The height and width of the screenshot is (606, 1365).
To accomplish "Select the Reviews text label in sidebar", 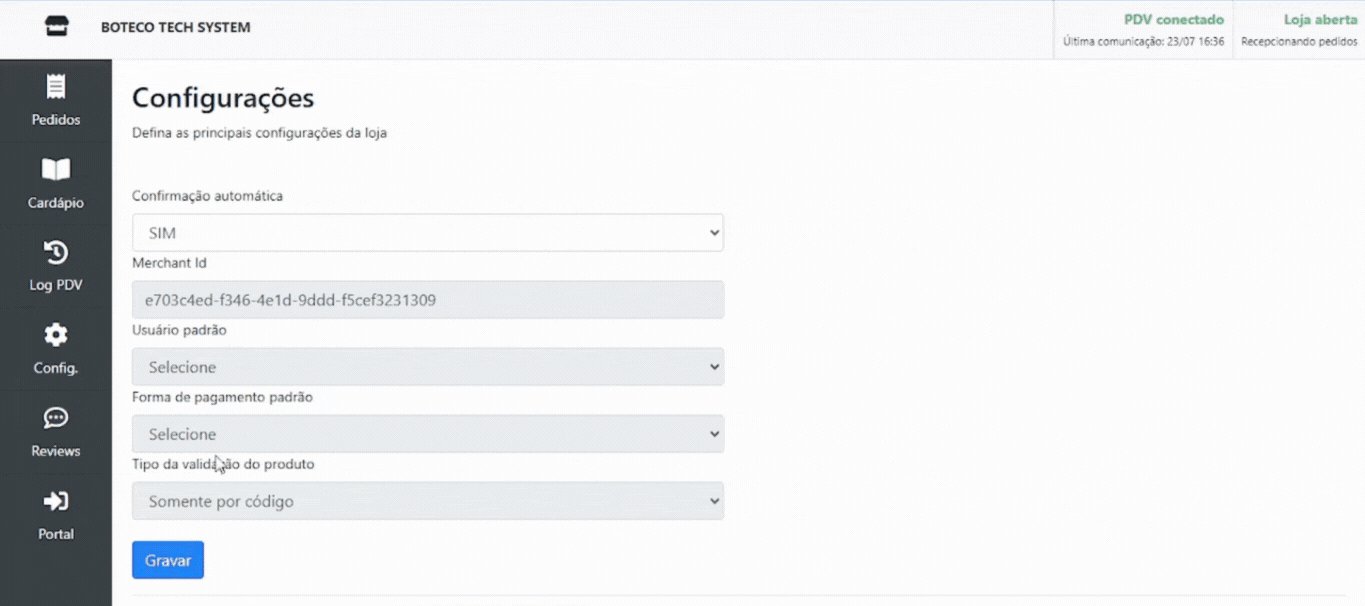I will click(x=56, y=451).
